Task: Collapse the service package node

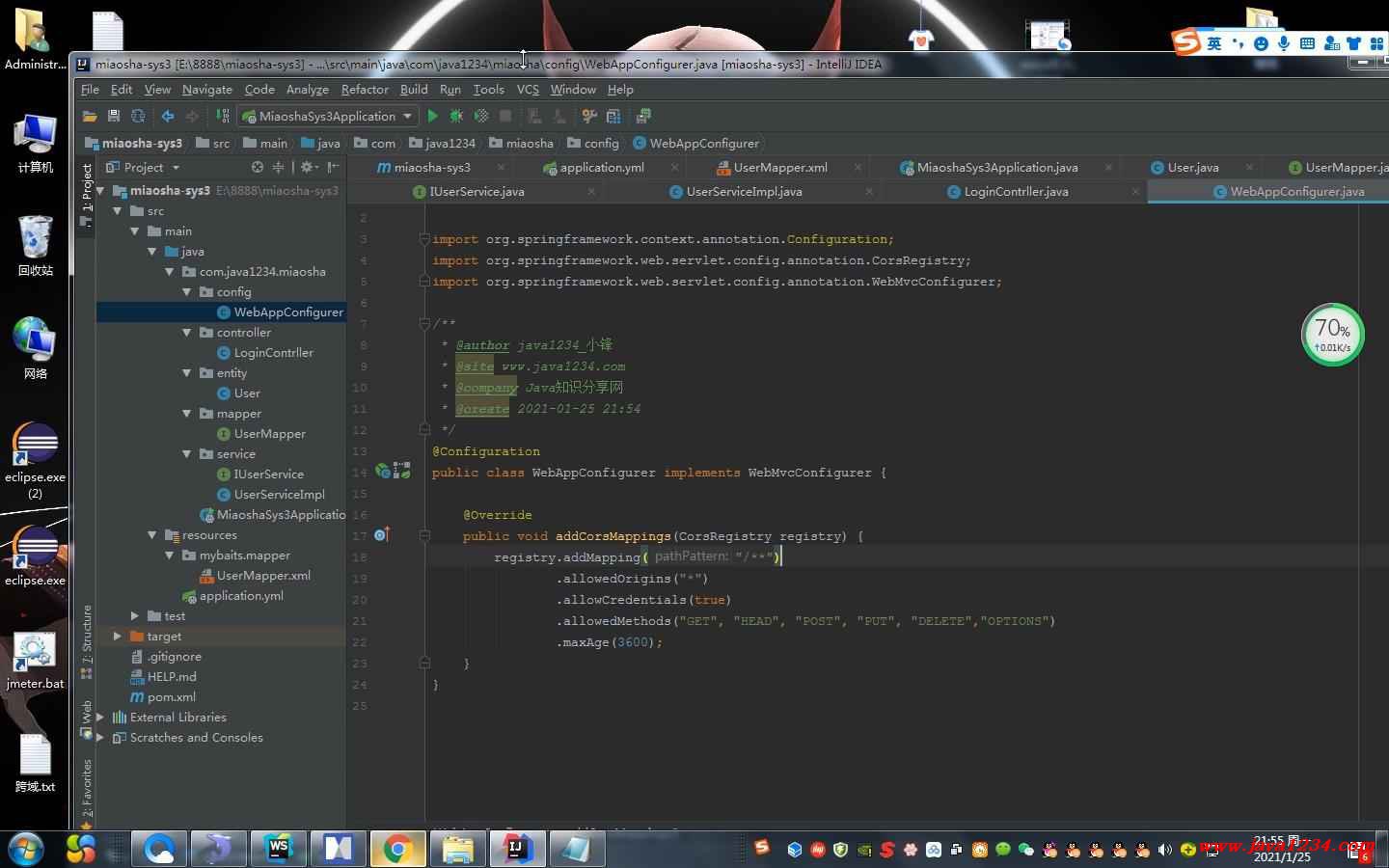Action: (187, 453)
